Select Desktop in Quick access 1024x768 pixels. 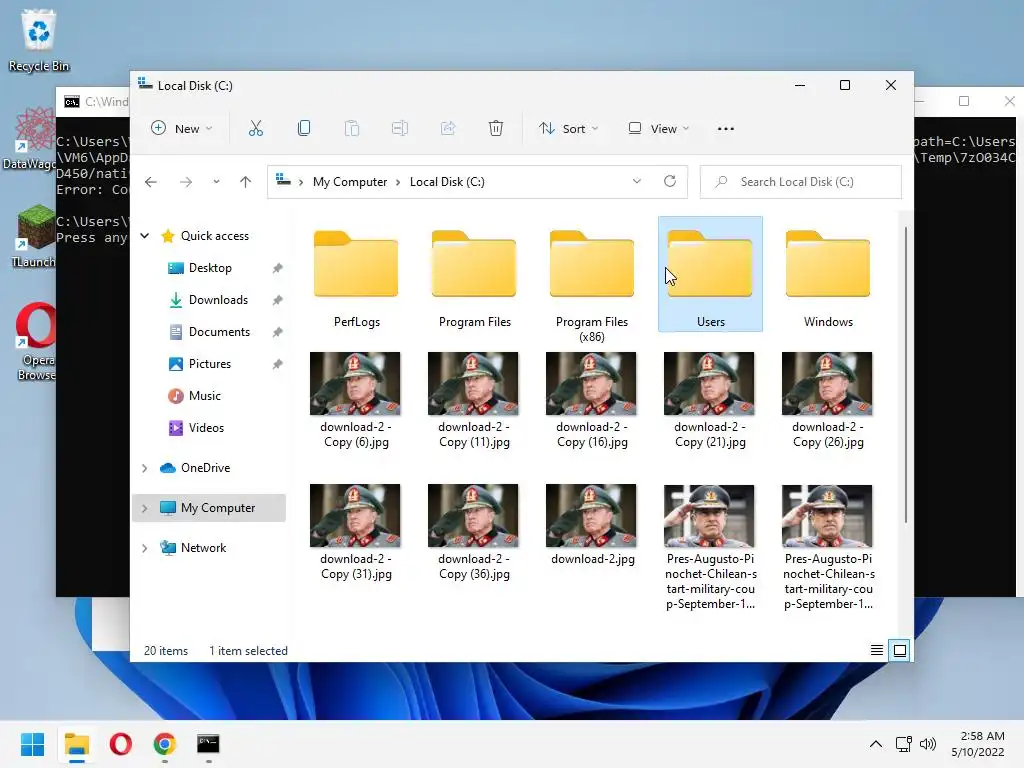210,268
